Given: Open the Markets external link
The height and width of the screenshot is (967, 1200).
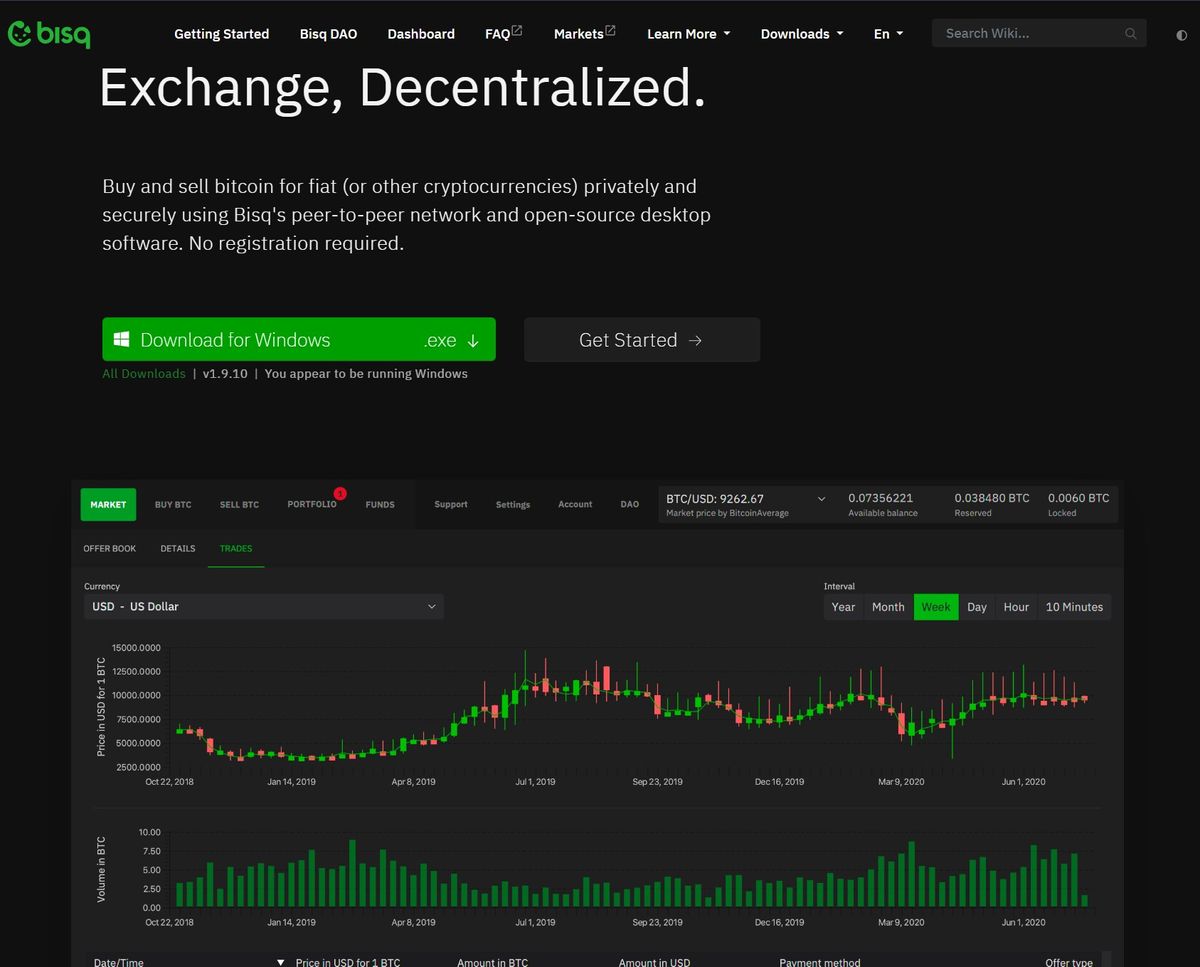Looking at the screenshot, I should 584,34.
